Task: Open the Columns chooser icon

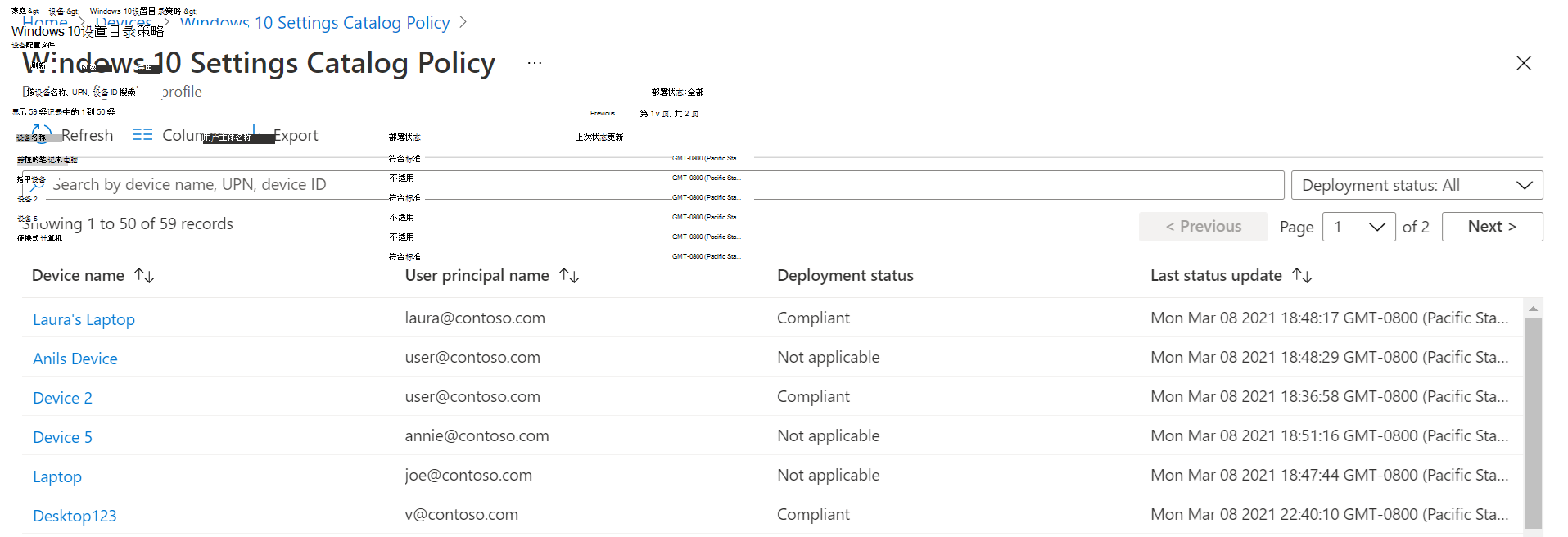Action: (142, 135)
